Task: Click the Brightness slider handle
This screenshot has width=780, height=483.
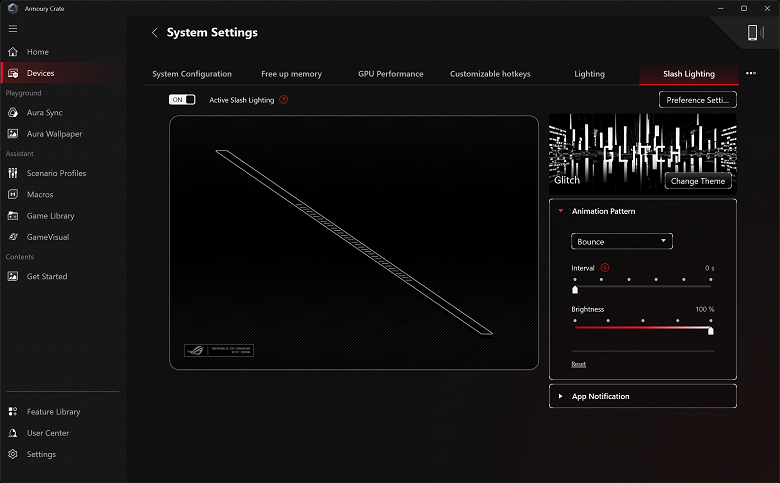Action: point(710,331)
